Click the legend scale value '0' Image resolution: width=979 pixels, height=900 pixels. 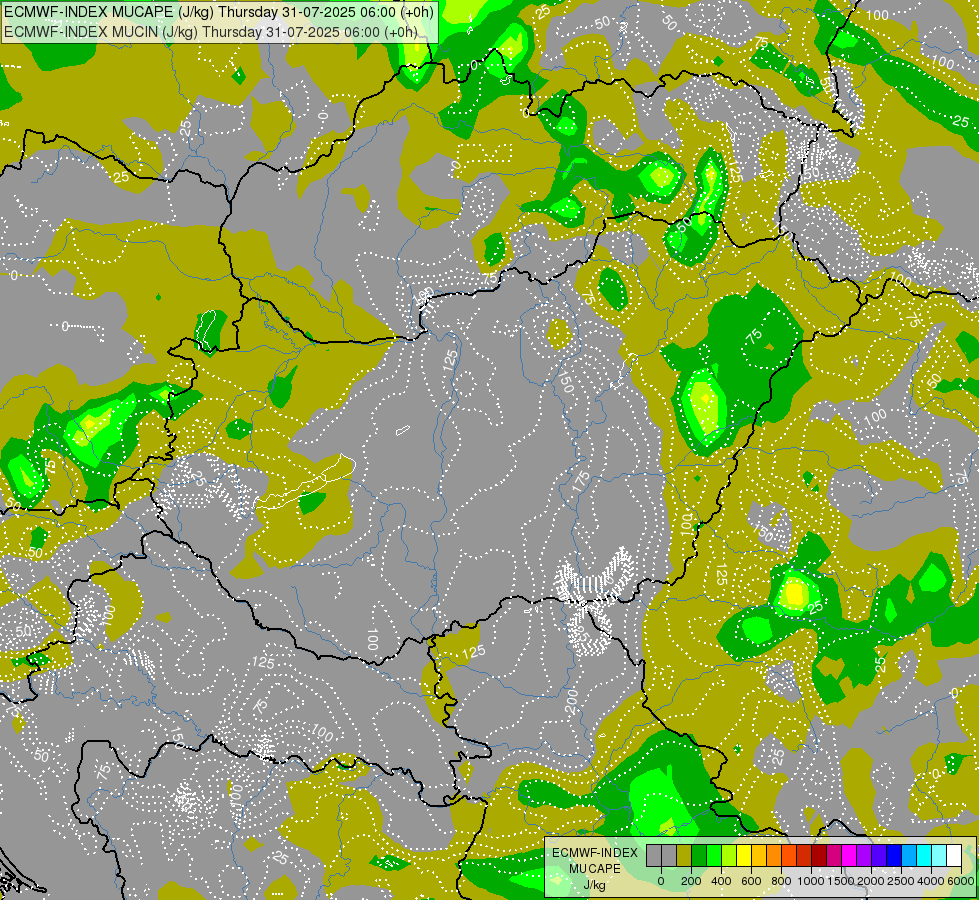click(x=661, y=881)
